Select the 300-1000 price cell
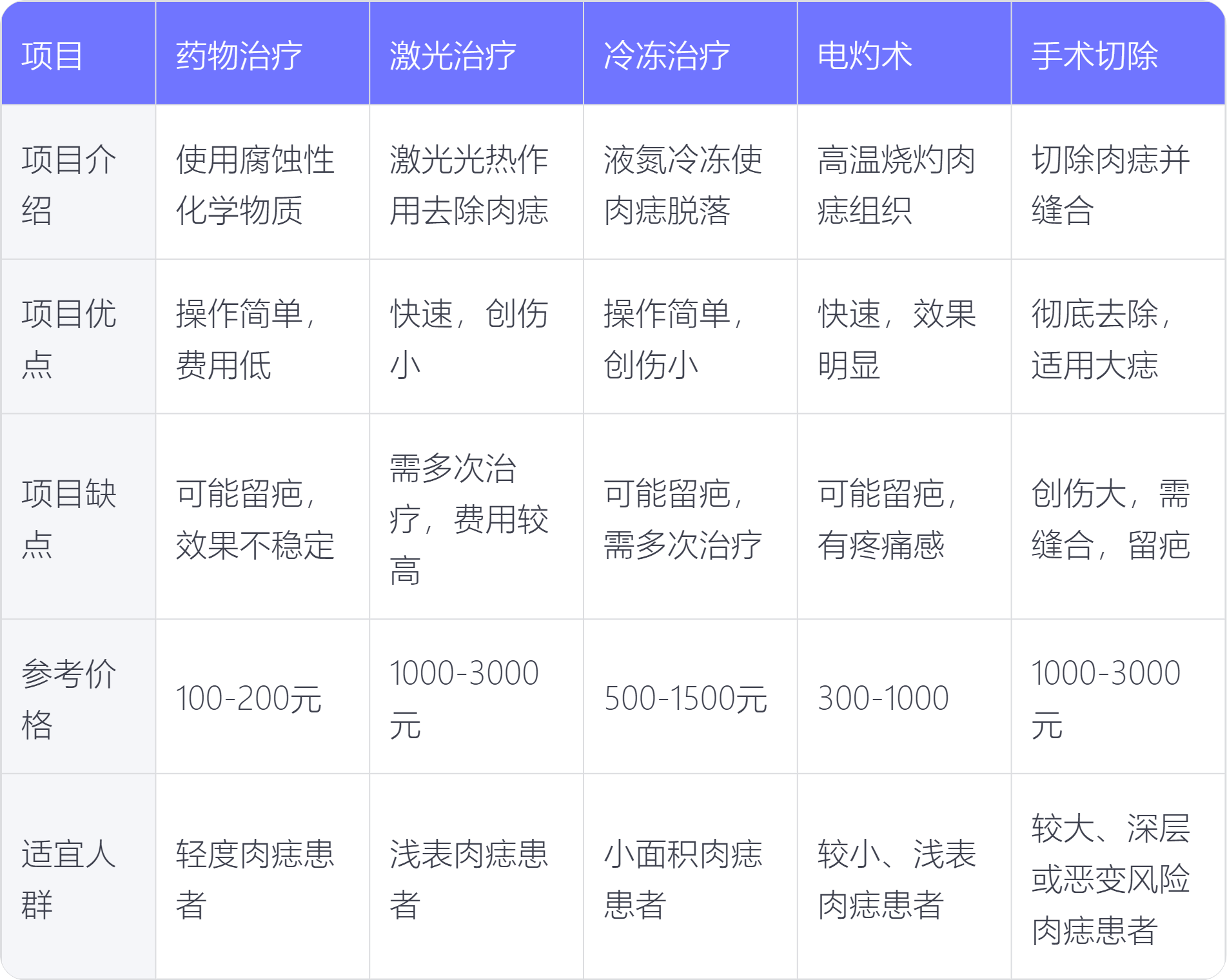Viewport: 1227px width, 980px height. tap(883, 699)
